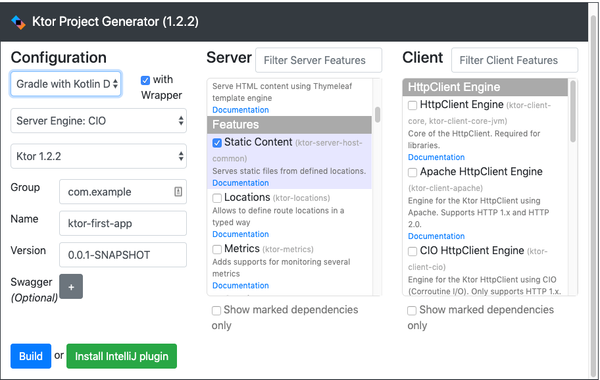Click the icon inside the Group field

(178, 191)
